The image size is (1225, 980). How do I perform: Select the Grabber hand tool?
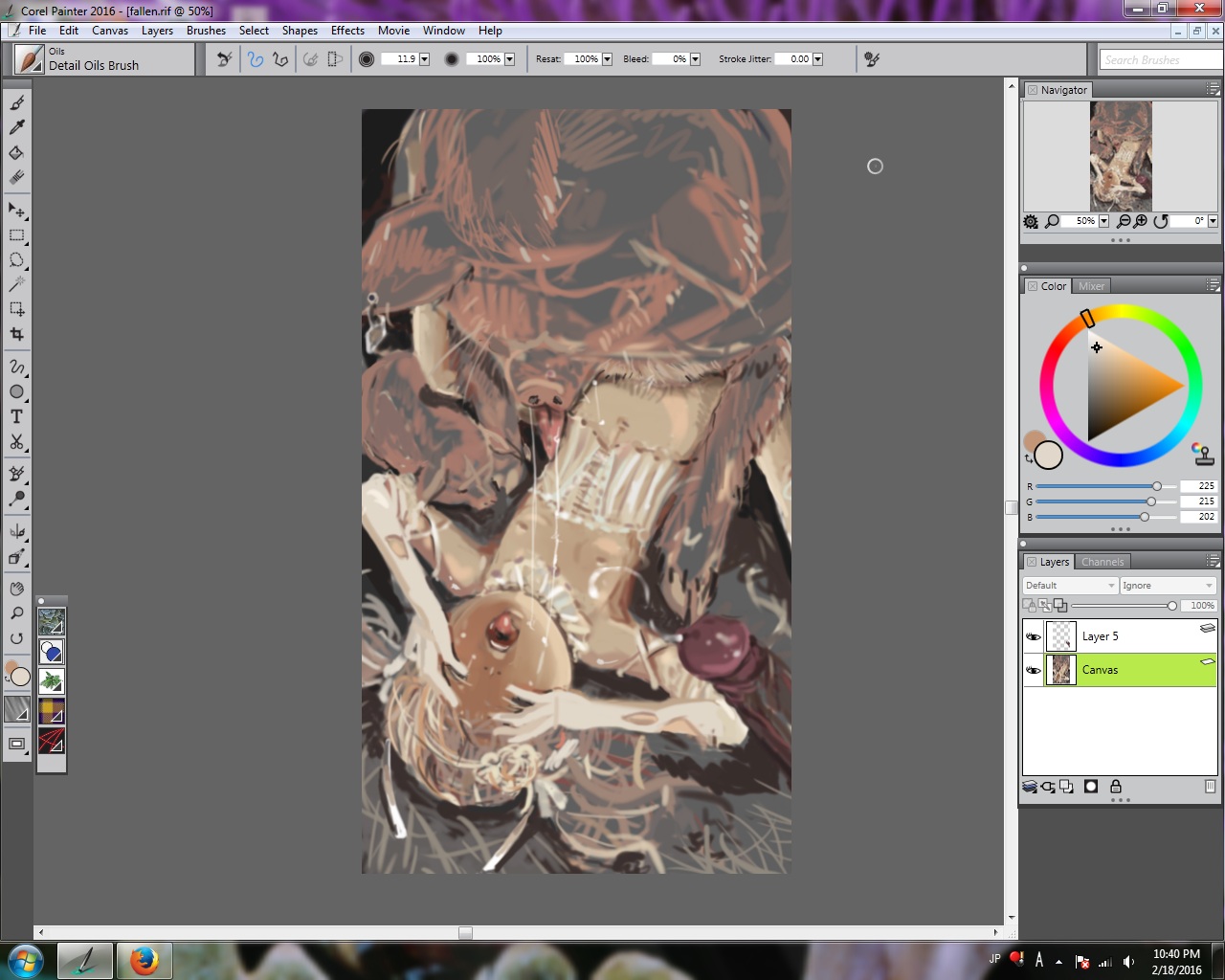tap(16, 589)
